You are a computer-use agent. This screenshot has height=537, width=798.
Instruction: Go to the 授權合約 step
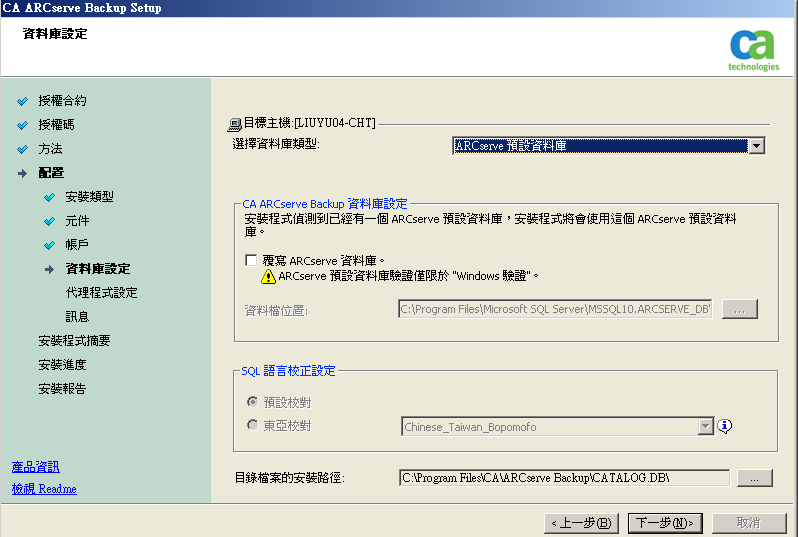[62, 101]
